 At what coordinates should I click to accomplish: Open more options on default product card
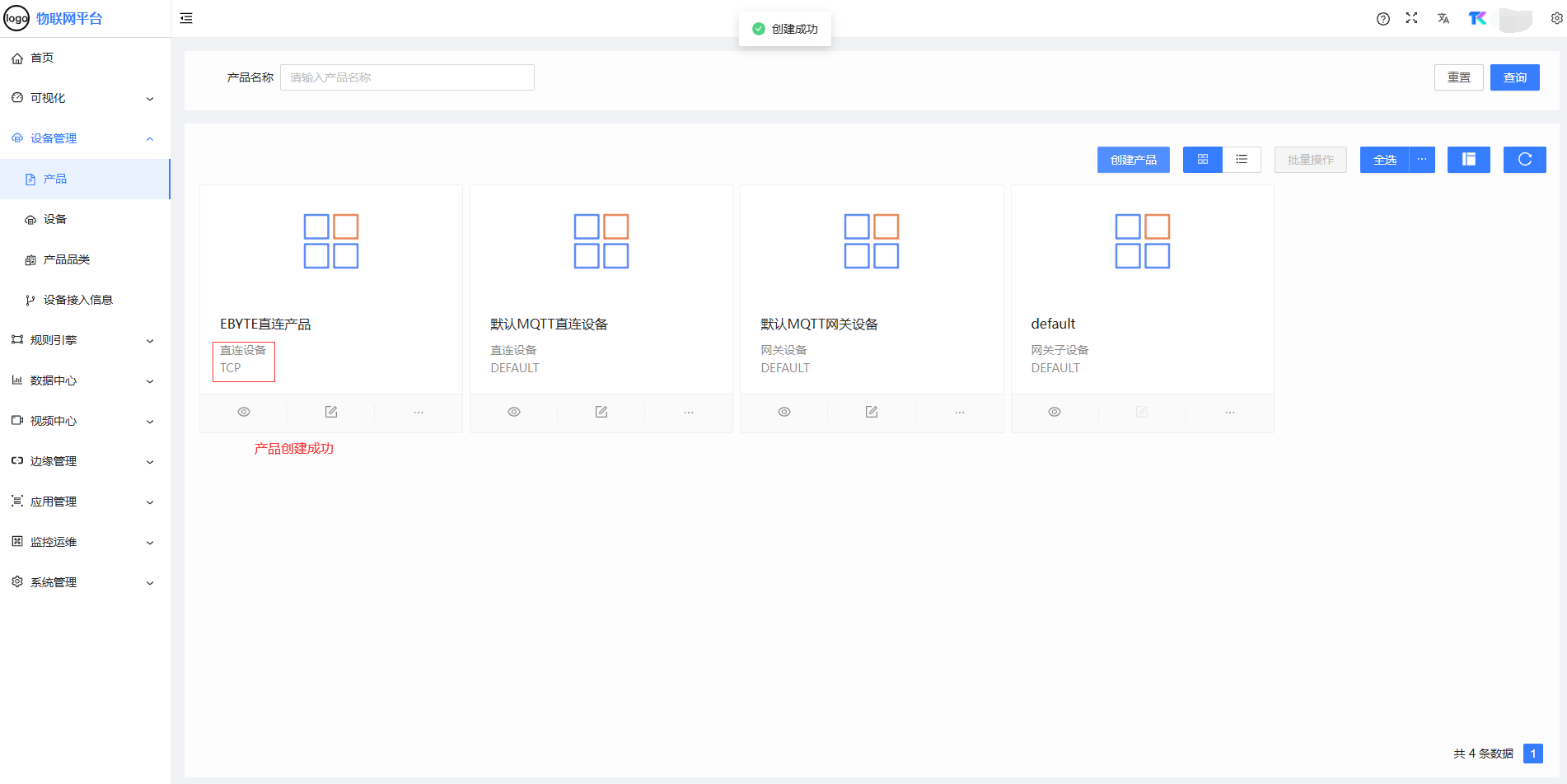pyautogui.click(x=1229, y=412)
